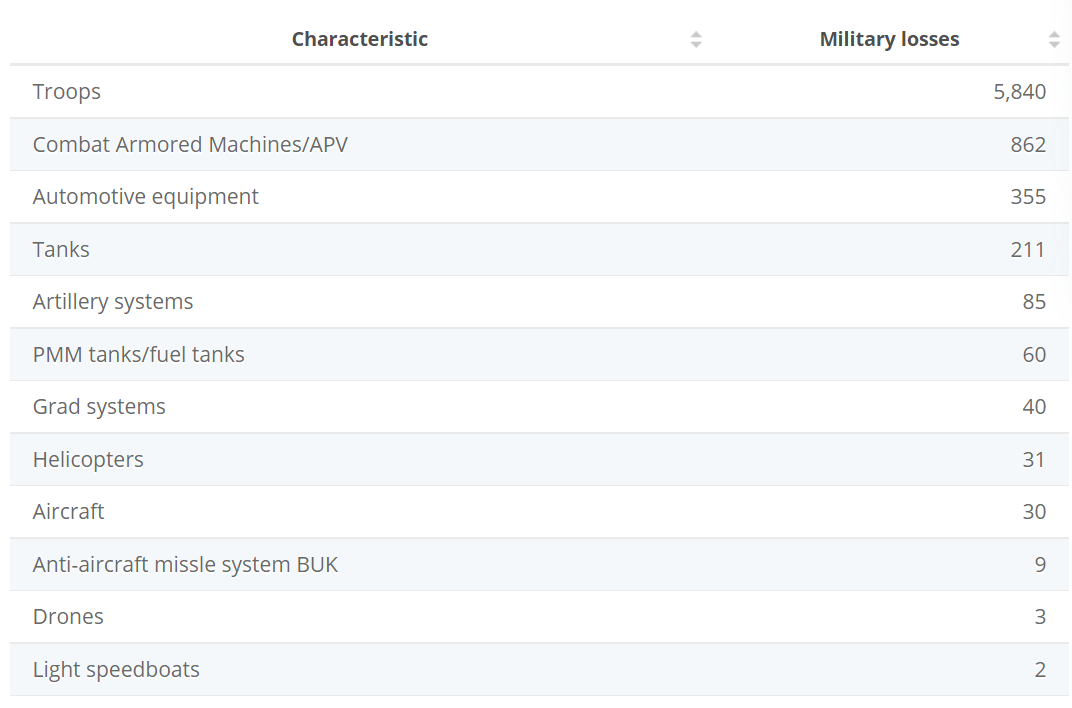Image resolution: width=1072 pixels, height=708 pixels.
Task: Click the 355 automotive losses value
Action: point(1028,197)
